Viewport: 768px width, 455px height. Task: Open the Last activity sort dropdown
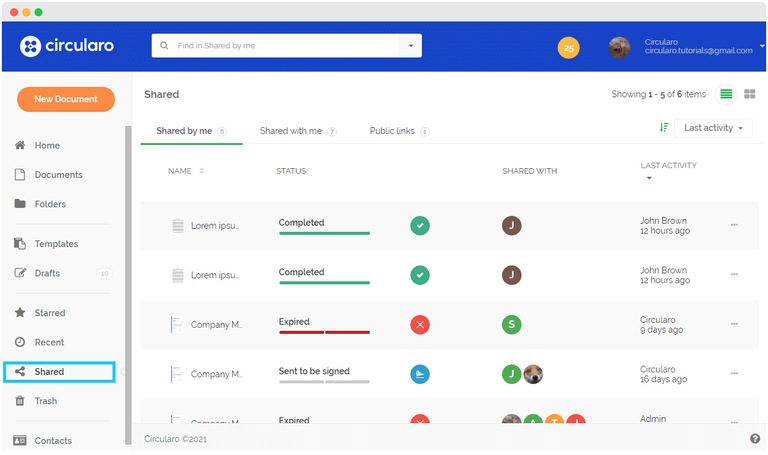[x=714, y=128]
